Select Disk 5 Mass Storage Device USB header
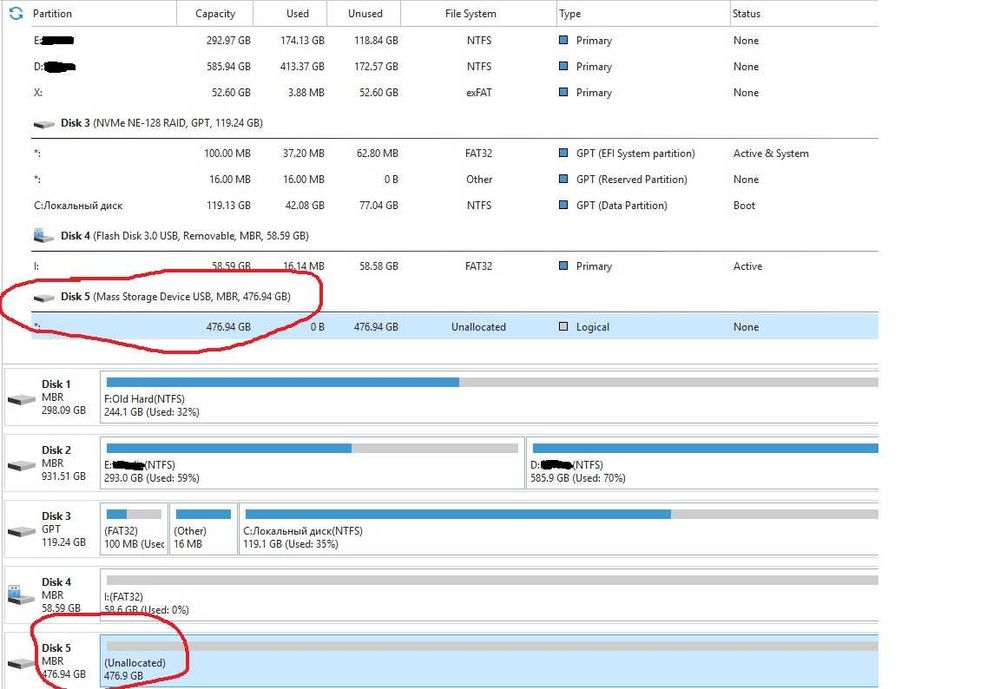 [x=175, y=297]
